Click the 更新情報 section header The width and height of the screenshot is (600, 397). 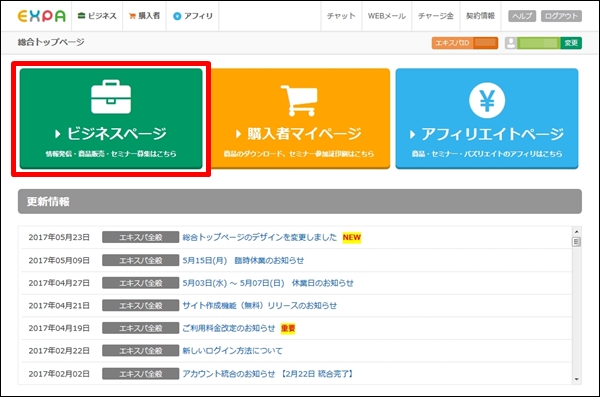pos(300,201)
